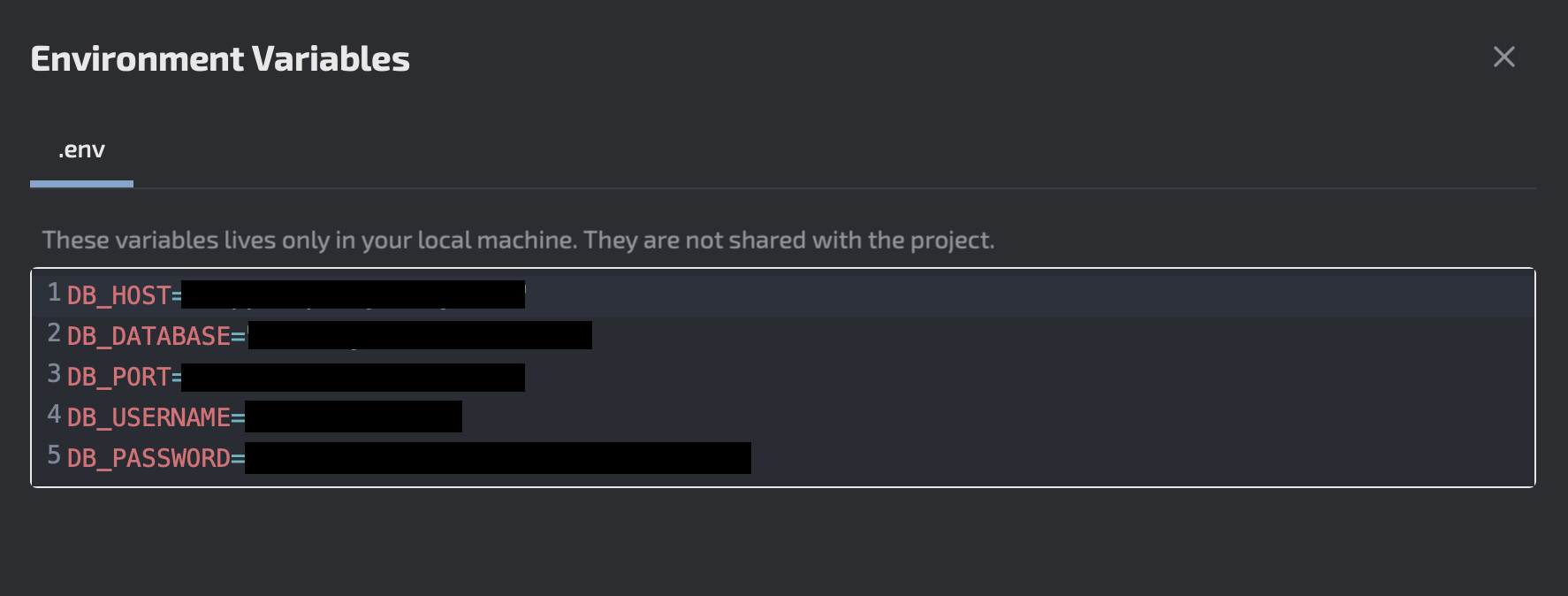Select line number 5 in editor
The width and height of the screenshot is (1568, 596).
(52, 454)
